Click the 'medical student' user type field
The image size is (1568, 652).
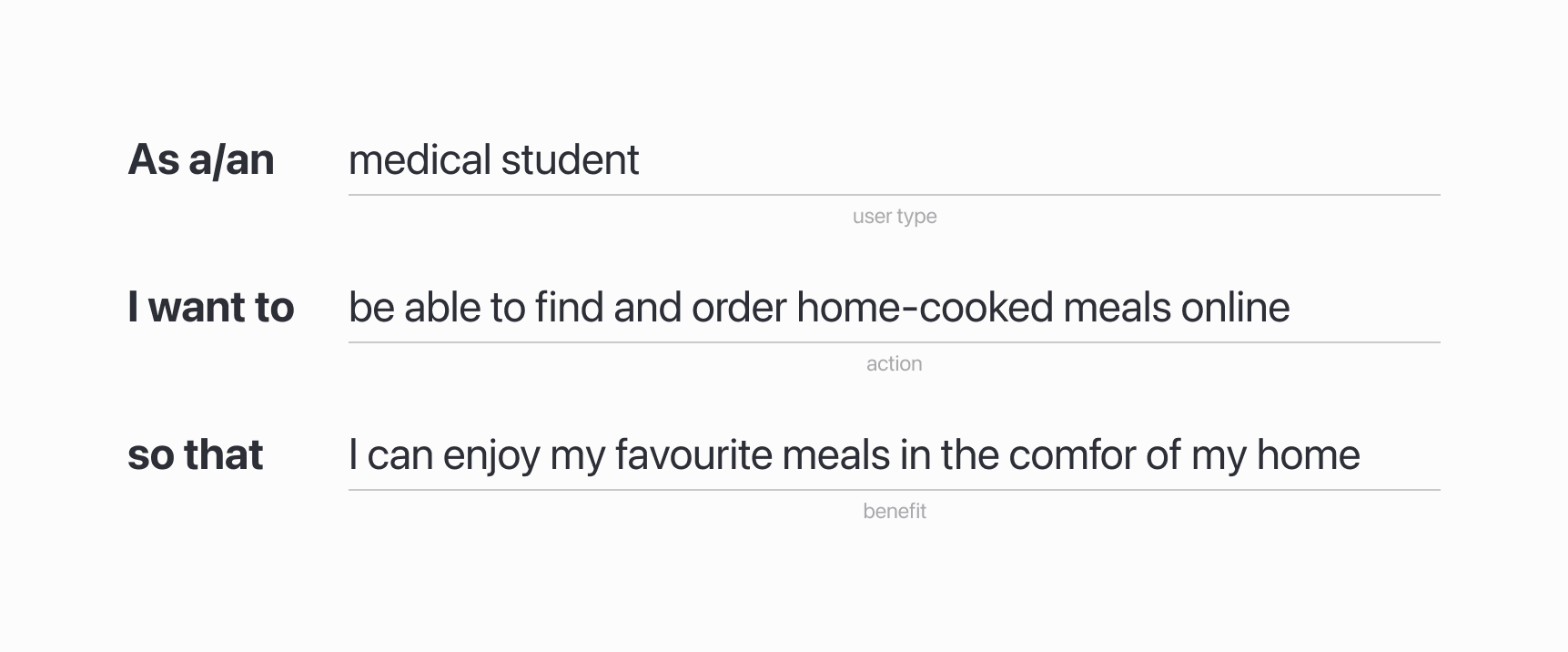click(x=892, y=161)
